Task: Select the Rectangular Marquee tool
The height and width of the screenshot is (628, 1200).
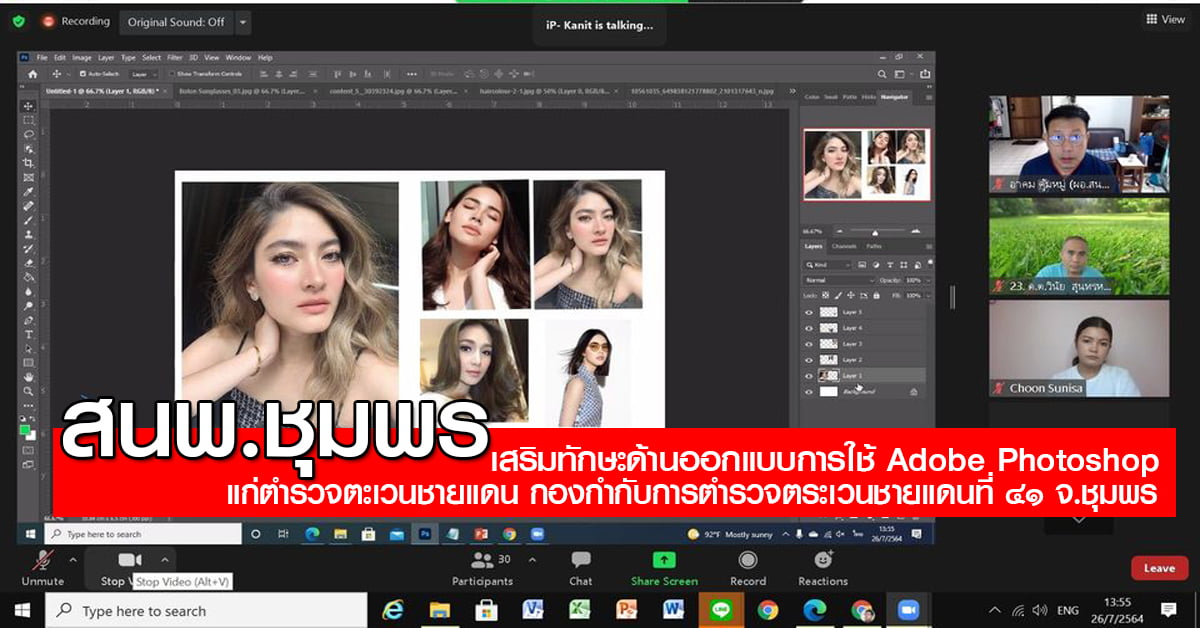Action: [29, 119]
